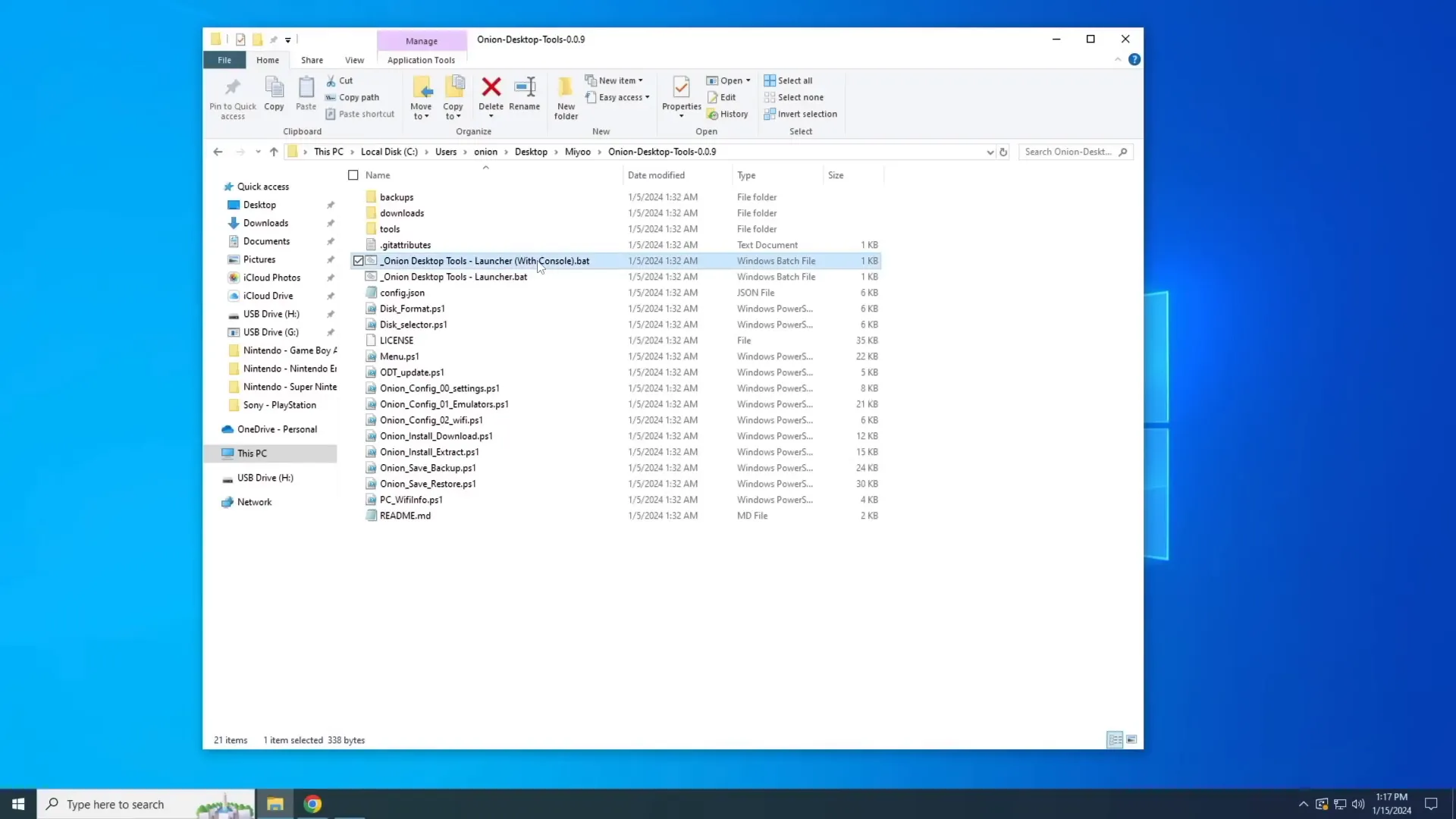Switch to the Home ribbon tab
The height and width of the screenshot is (819, 1456).
[x=268, y=60]
